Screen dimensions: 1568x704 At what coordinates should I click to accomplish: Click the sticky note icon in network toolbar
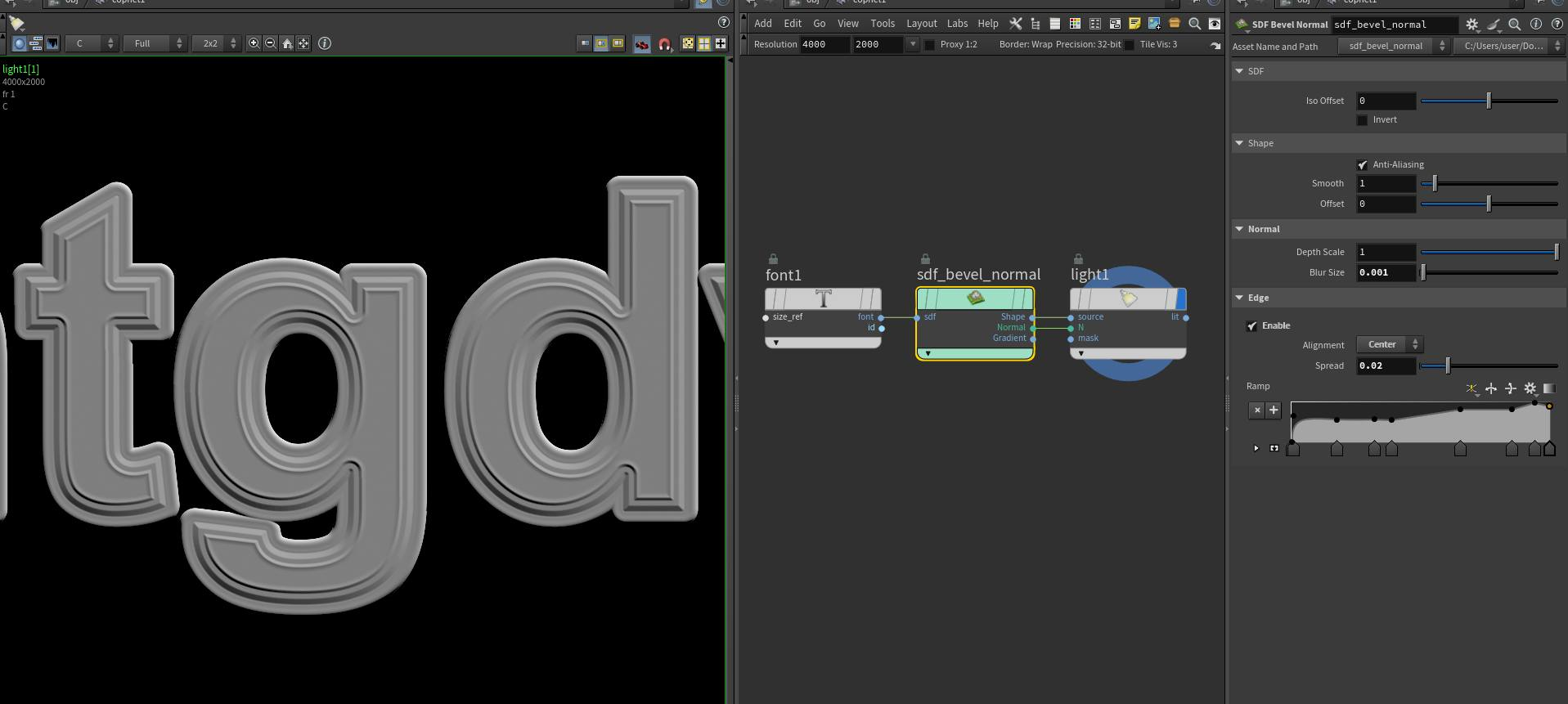coord(1134,24)
